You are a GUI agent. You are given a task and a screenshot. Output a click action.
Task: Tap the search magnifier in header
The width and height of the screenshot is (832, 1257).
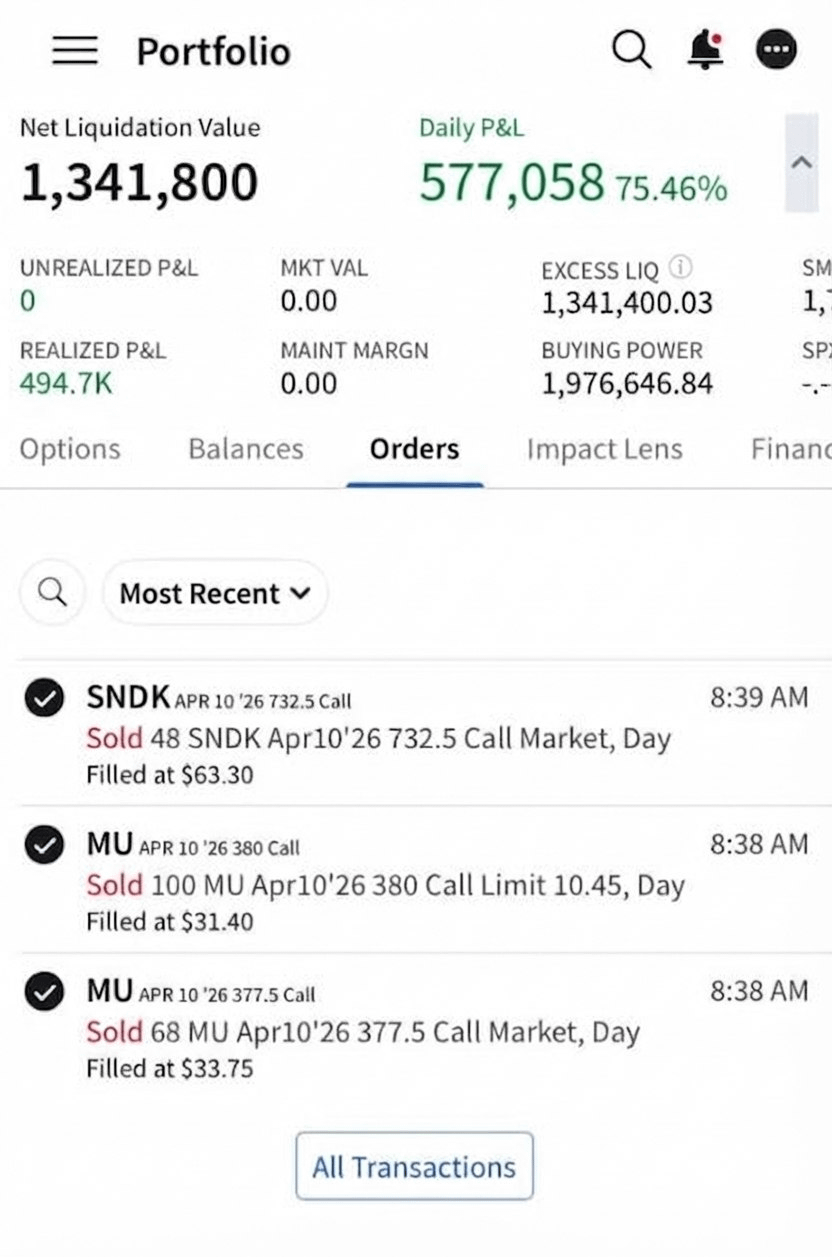coord(631,50)
